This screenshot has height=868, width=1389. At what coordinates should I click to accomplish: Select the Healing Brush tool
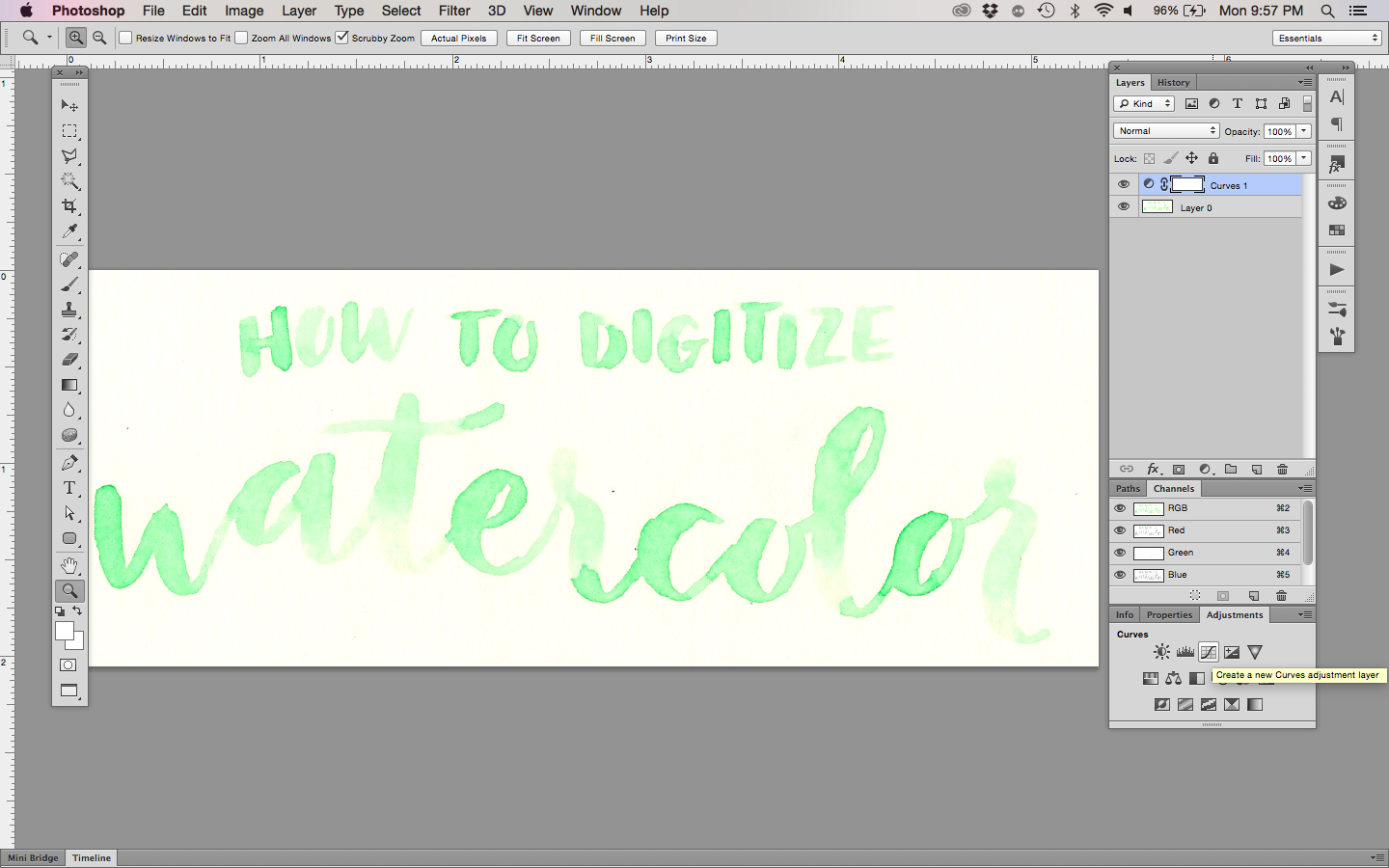pyautogui.click(x=69, y=259)
